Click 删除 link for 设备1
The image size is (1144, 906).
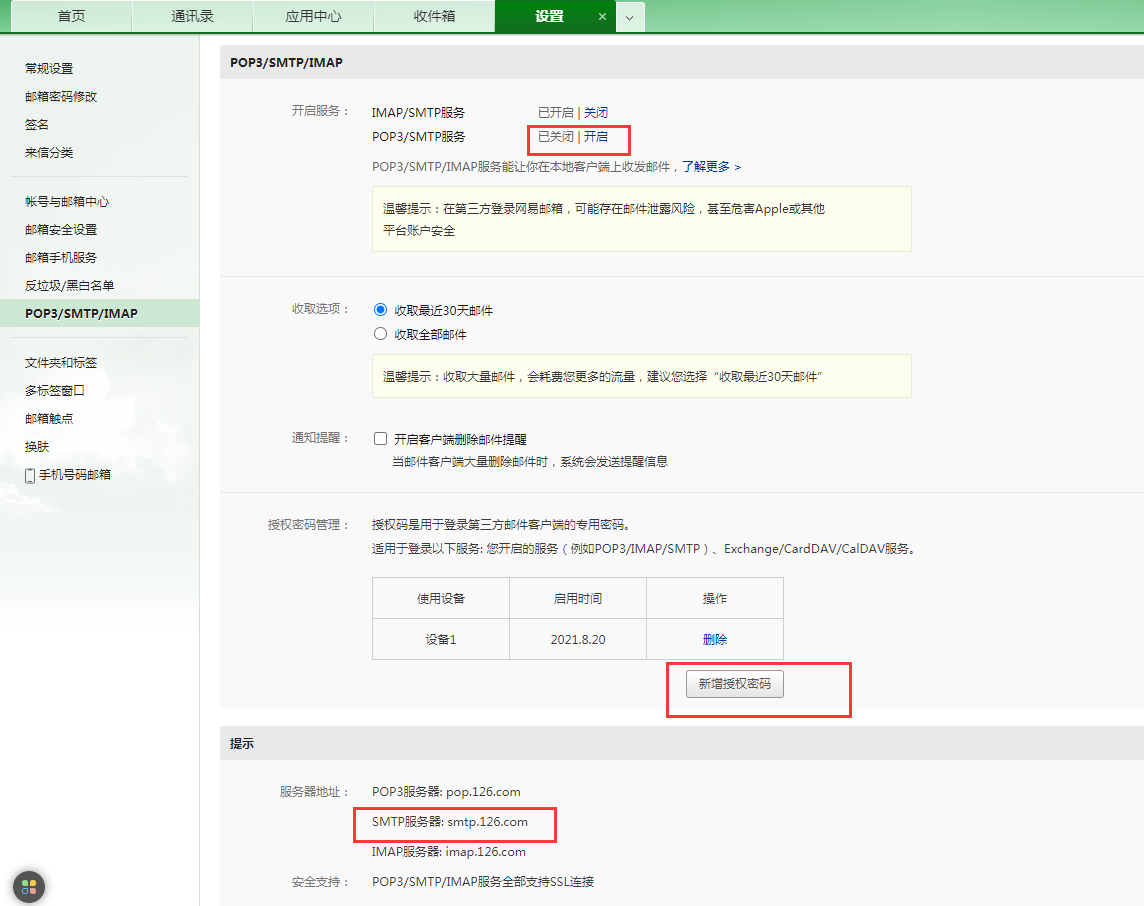pyautogui.click(x=715, y=640)
